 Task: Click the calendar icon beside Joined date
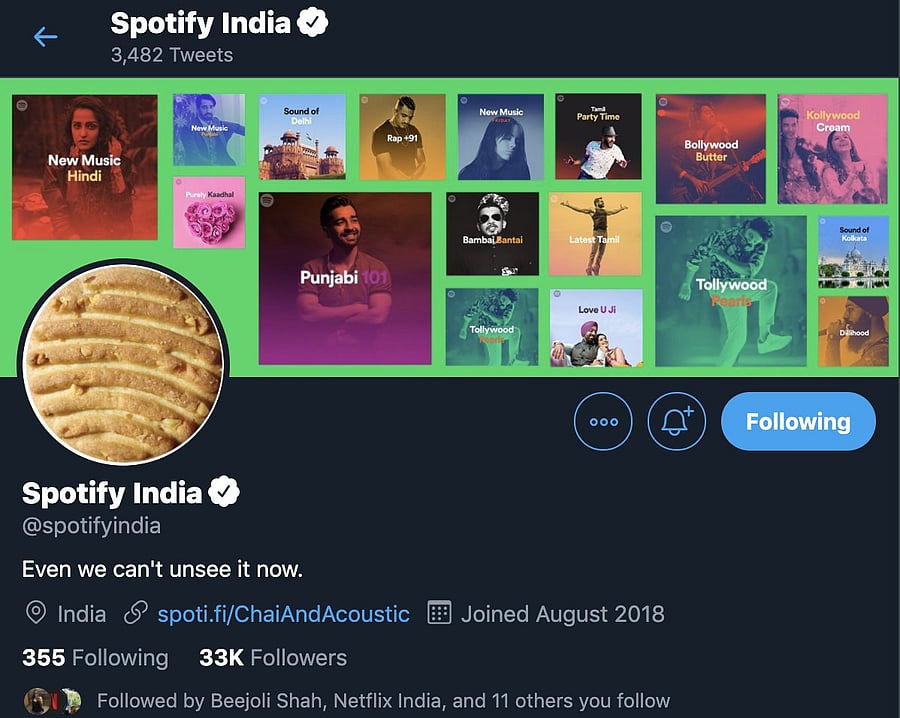439,613
